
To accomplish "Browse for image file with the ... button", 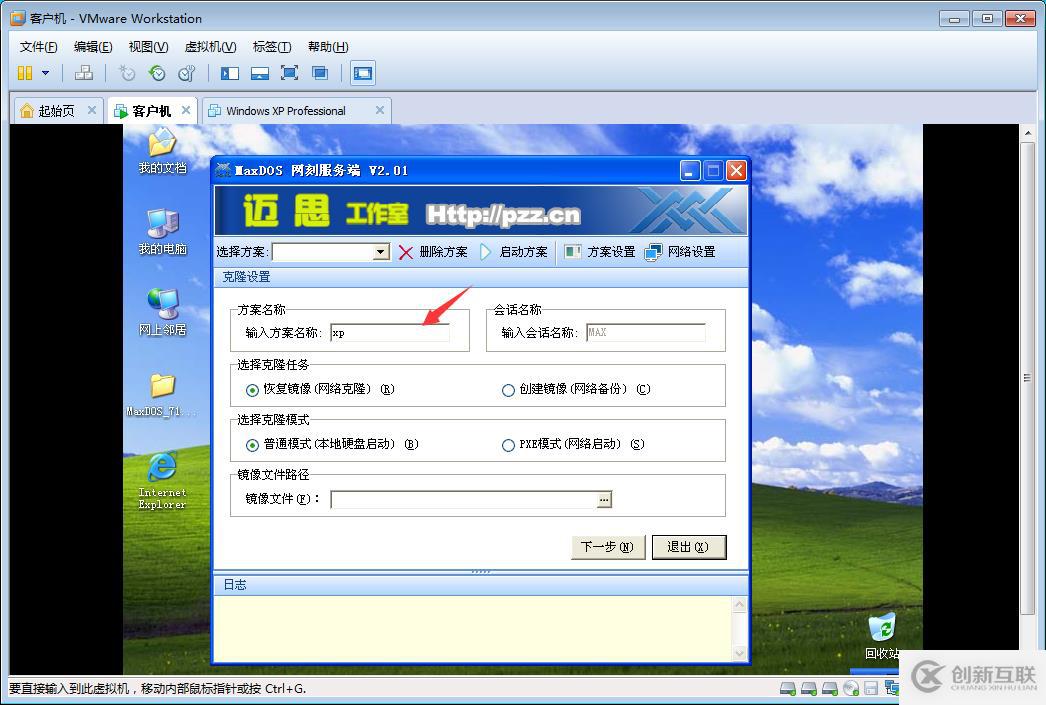I will pos(604,499).
